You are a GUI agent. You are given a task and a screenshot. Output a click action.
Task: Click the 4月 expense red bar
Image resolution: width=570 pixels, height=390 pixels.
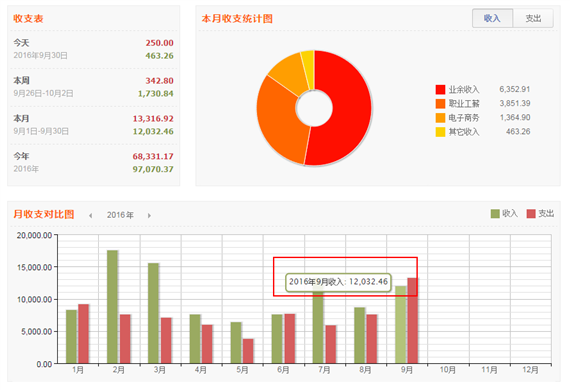207,344
